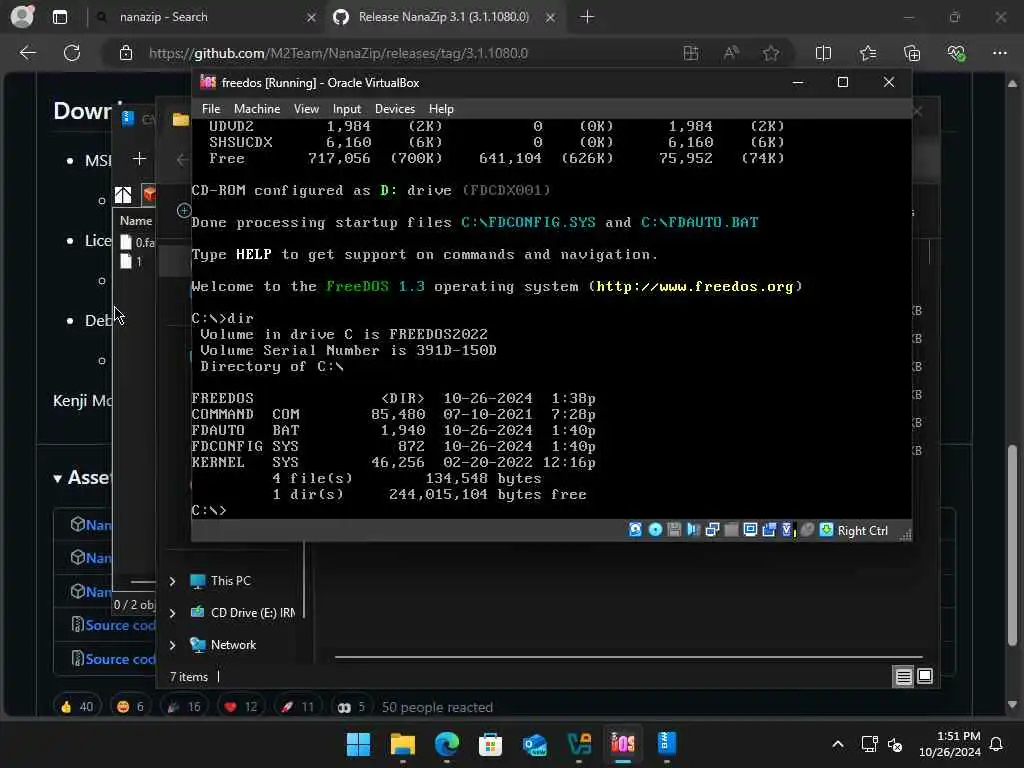
Task: Switch to the nanazip - Search browser tab
Action: tap(206, 17)
